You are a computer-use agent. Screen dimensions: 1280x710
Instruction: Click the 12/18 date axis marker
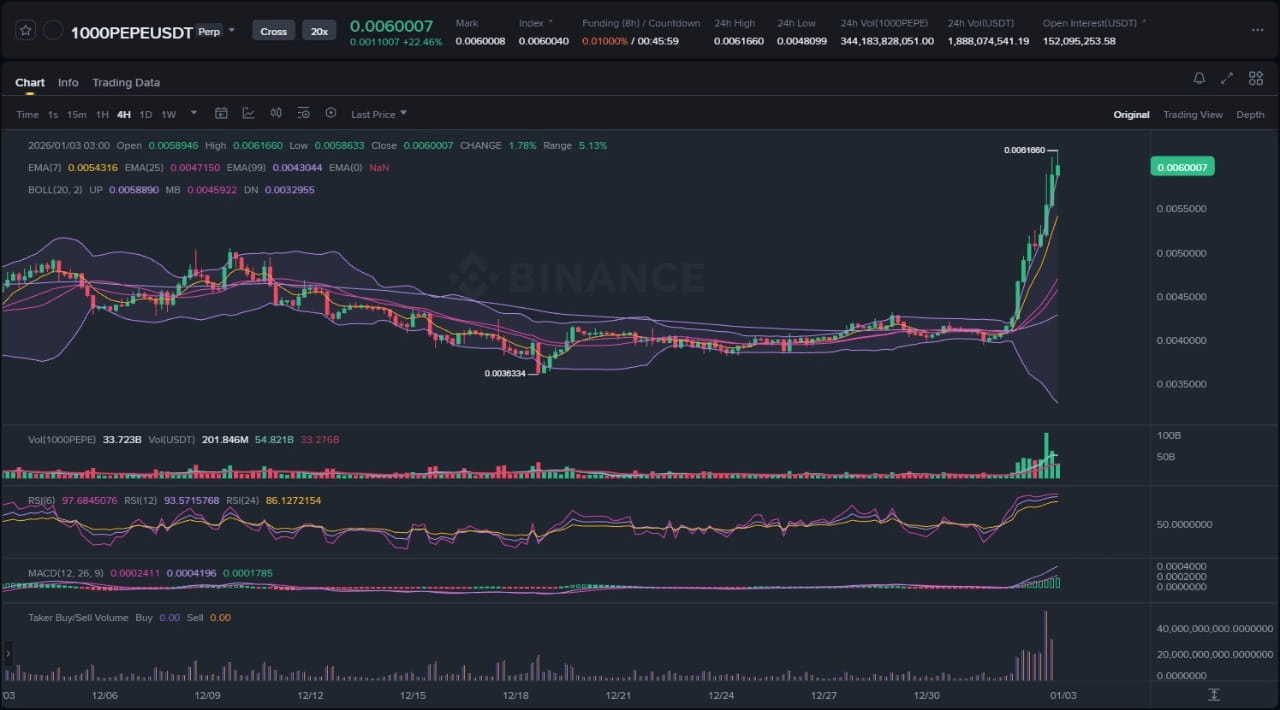click(x=515, y=695)
